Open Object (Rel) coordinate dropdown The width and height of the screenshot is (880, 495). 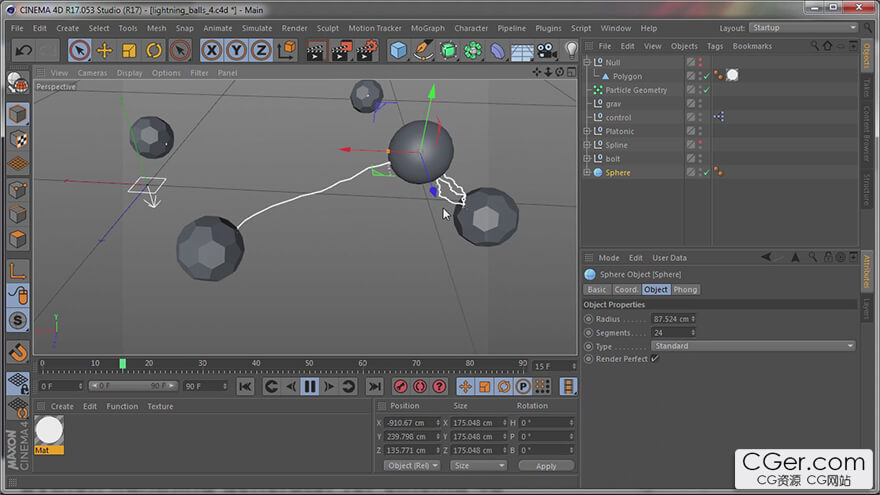tap(412, 466)
